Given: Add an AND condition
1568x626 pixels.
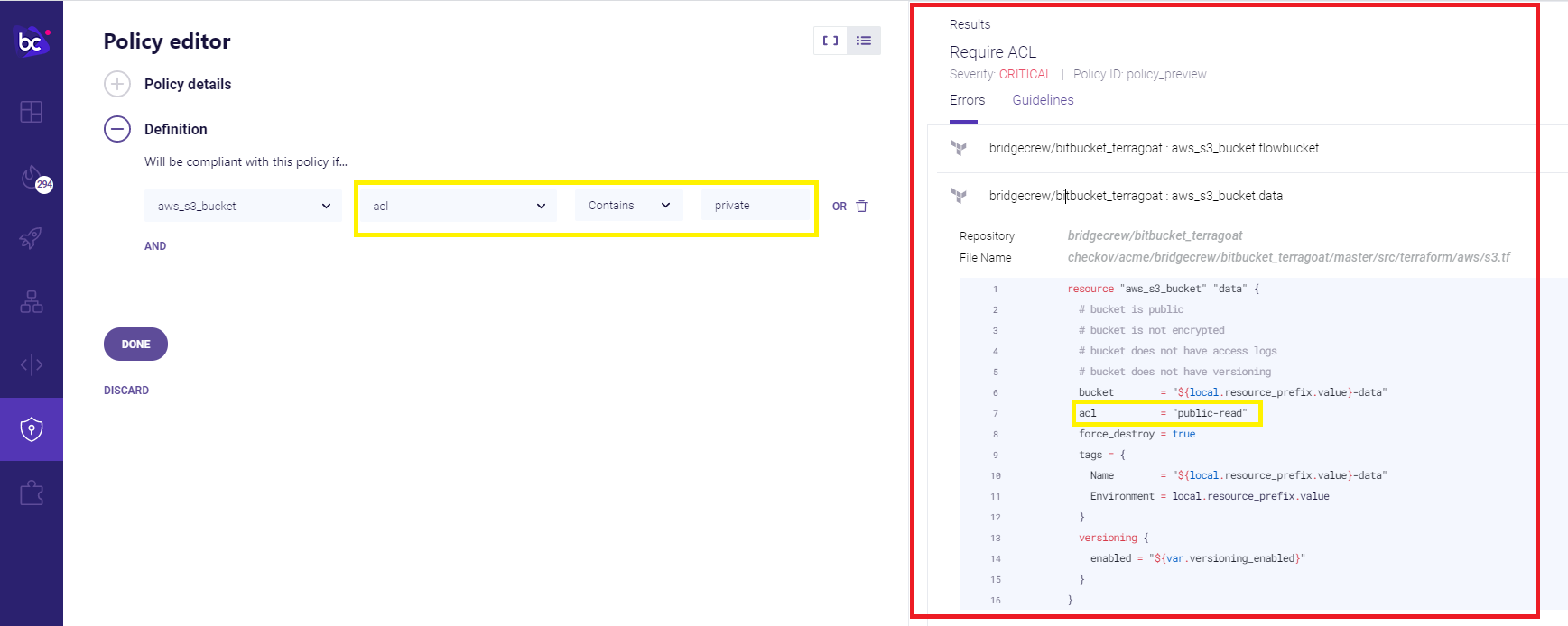Looking at the screenshot, I should (x=155, y=246).
